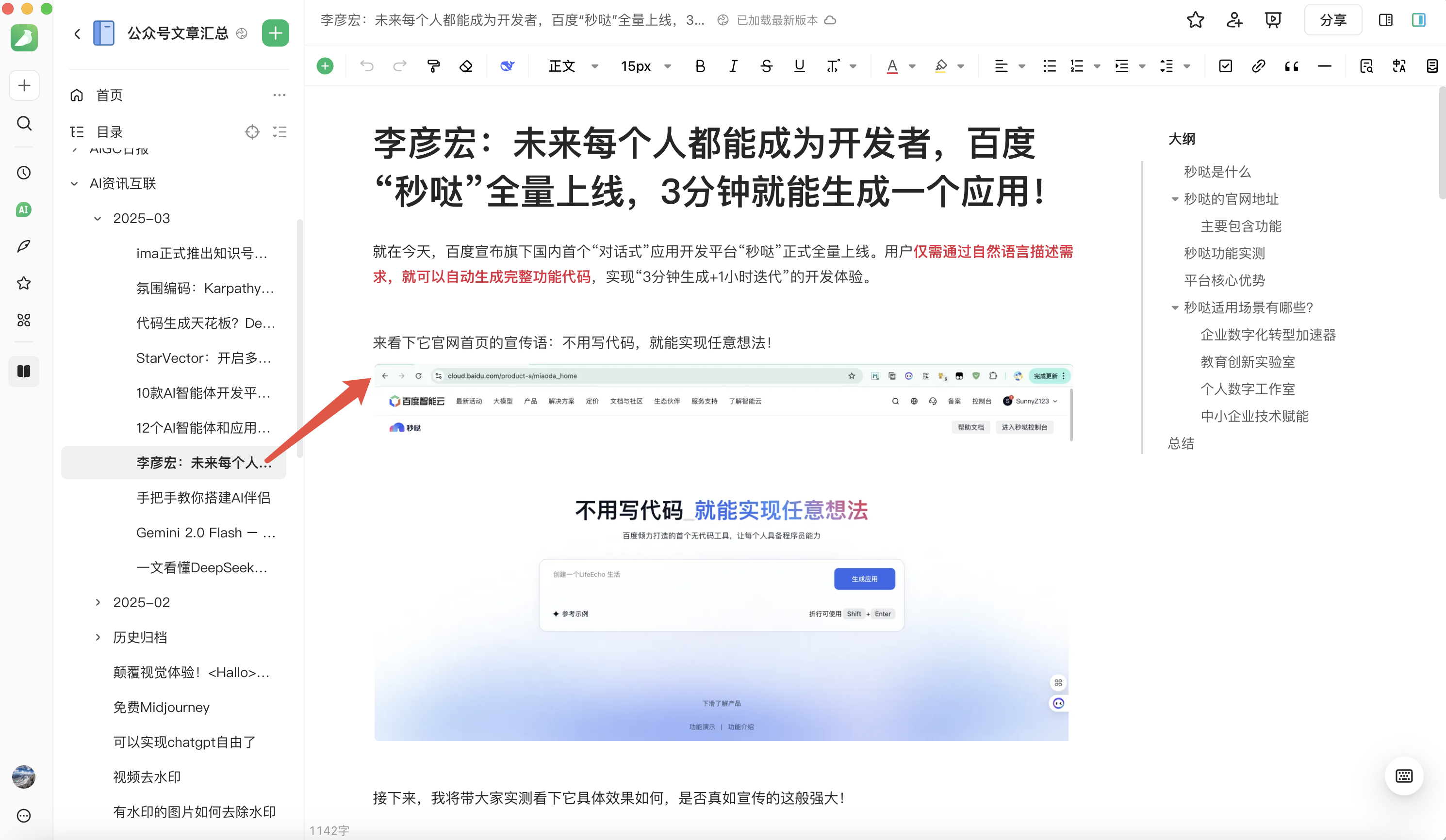Open favorites star in left rail

[23, 283]
